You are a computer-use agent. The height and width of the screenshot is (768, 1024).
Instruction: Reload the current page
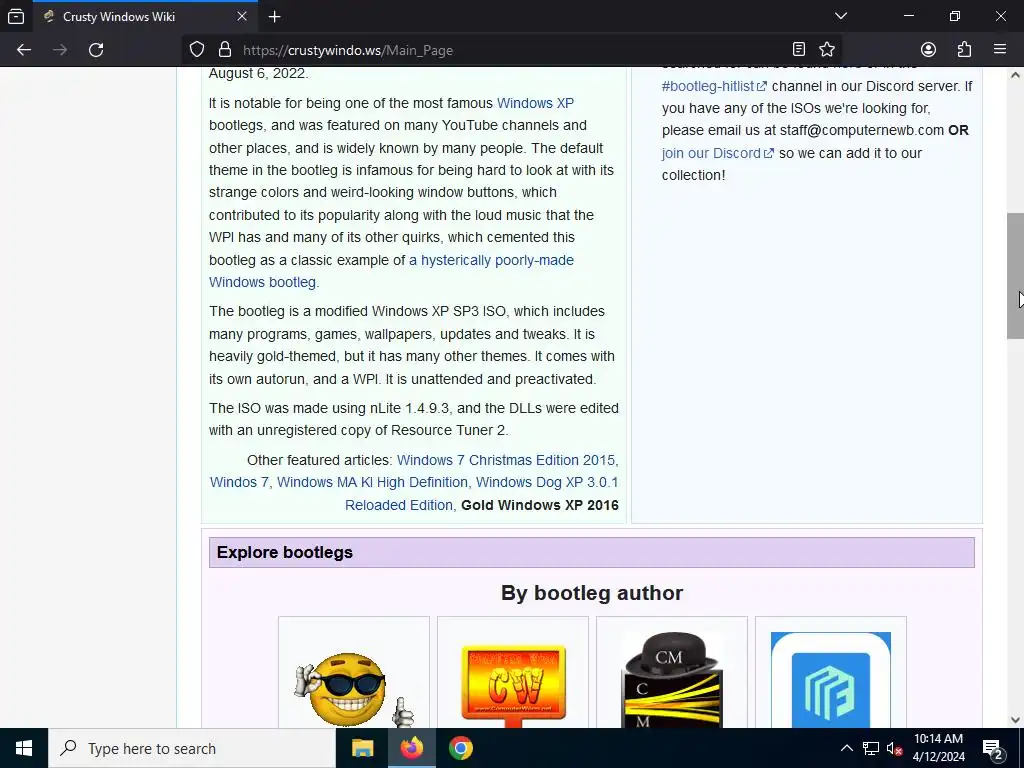pyautogui.click(x=96, y=50)
